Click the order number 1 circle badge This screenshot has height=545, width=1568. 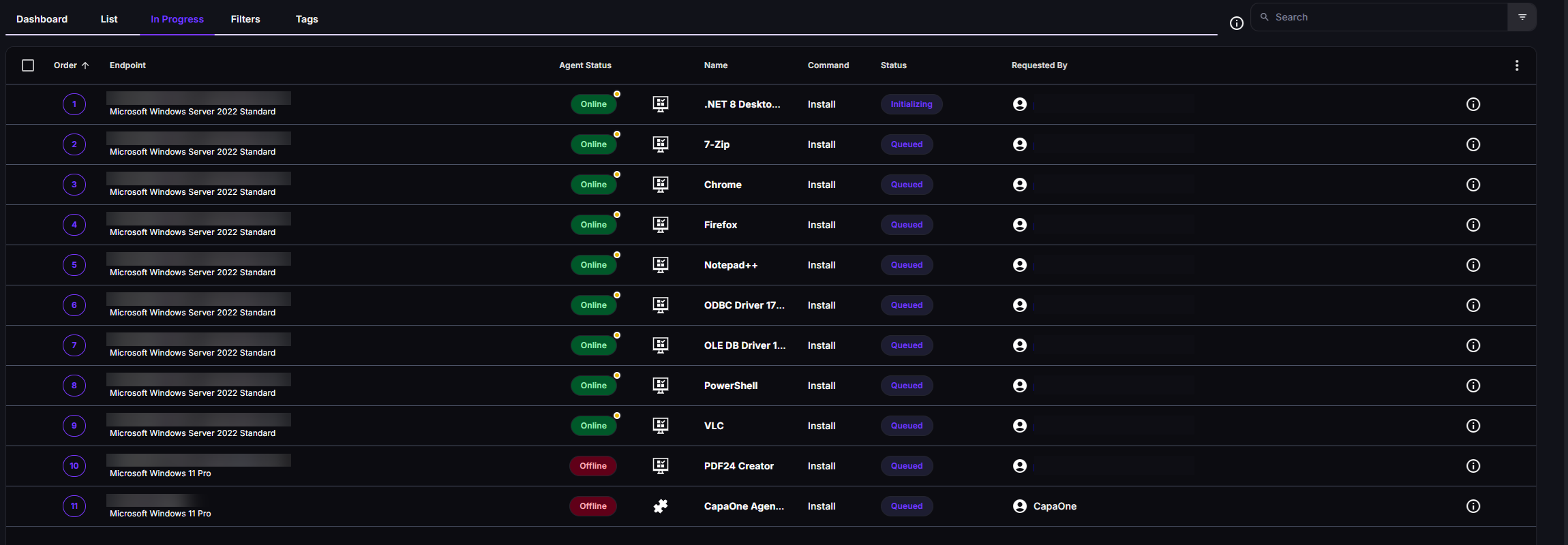(74, 104)
